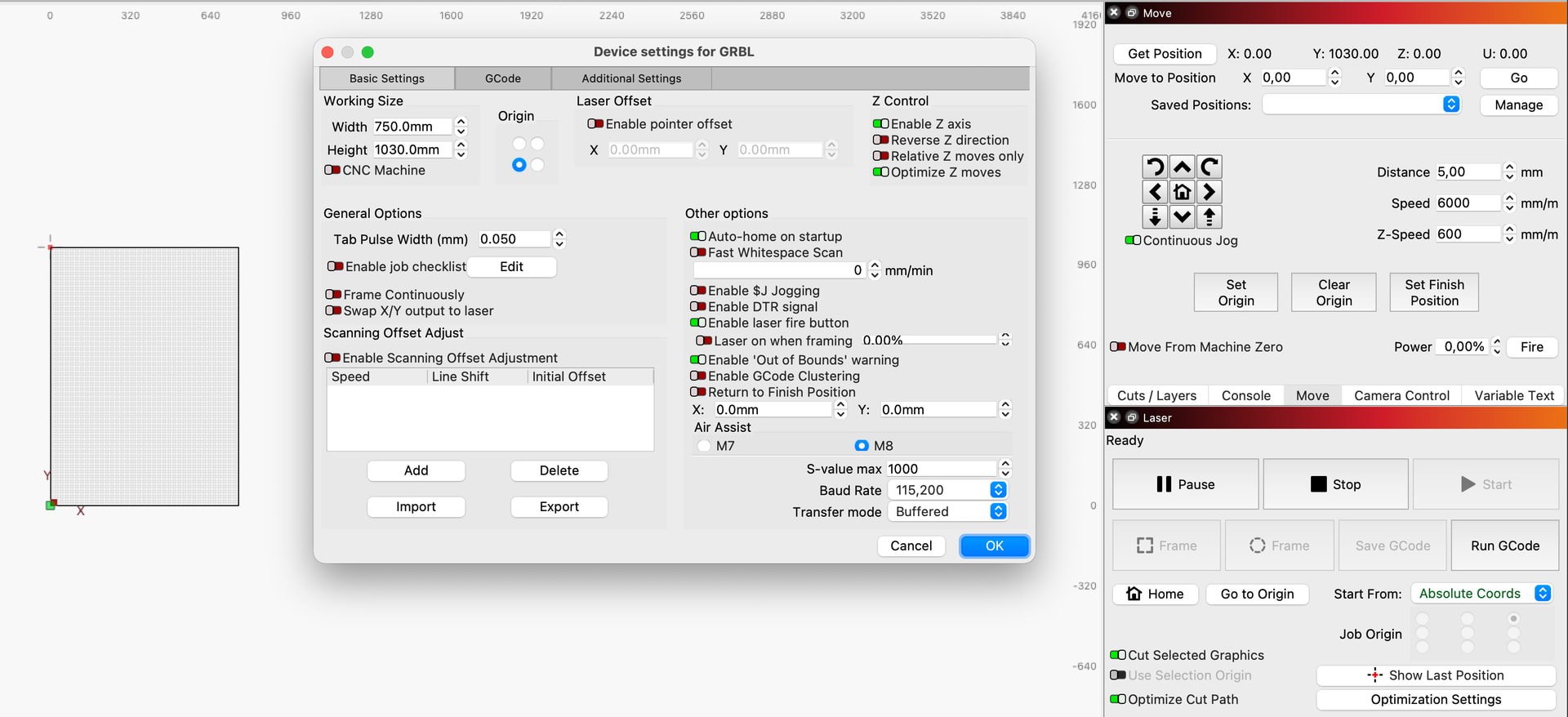The height and width of the screenshot is (717, 1568).
Task: Click the jog left arrow icon
Action: [1154, 192]
